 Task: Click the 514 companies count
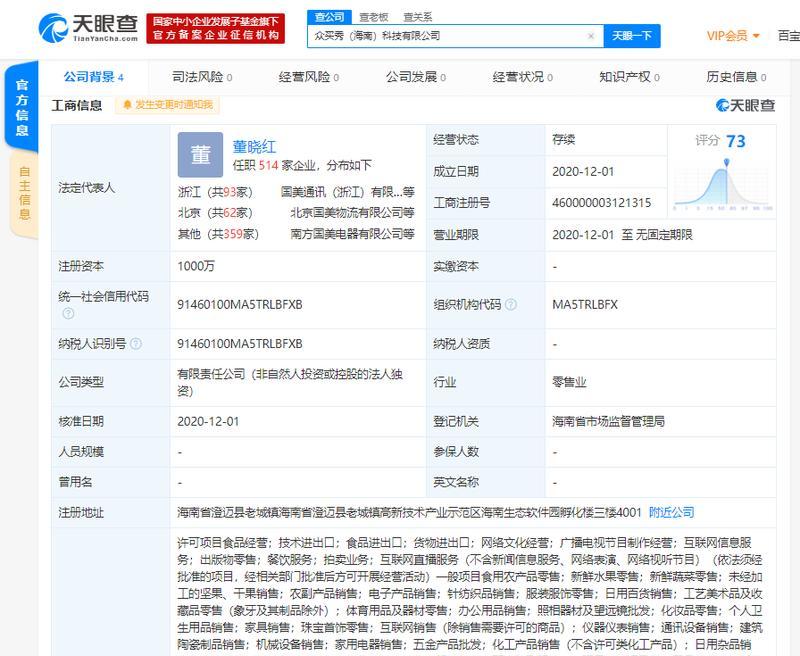coord(268,165)
